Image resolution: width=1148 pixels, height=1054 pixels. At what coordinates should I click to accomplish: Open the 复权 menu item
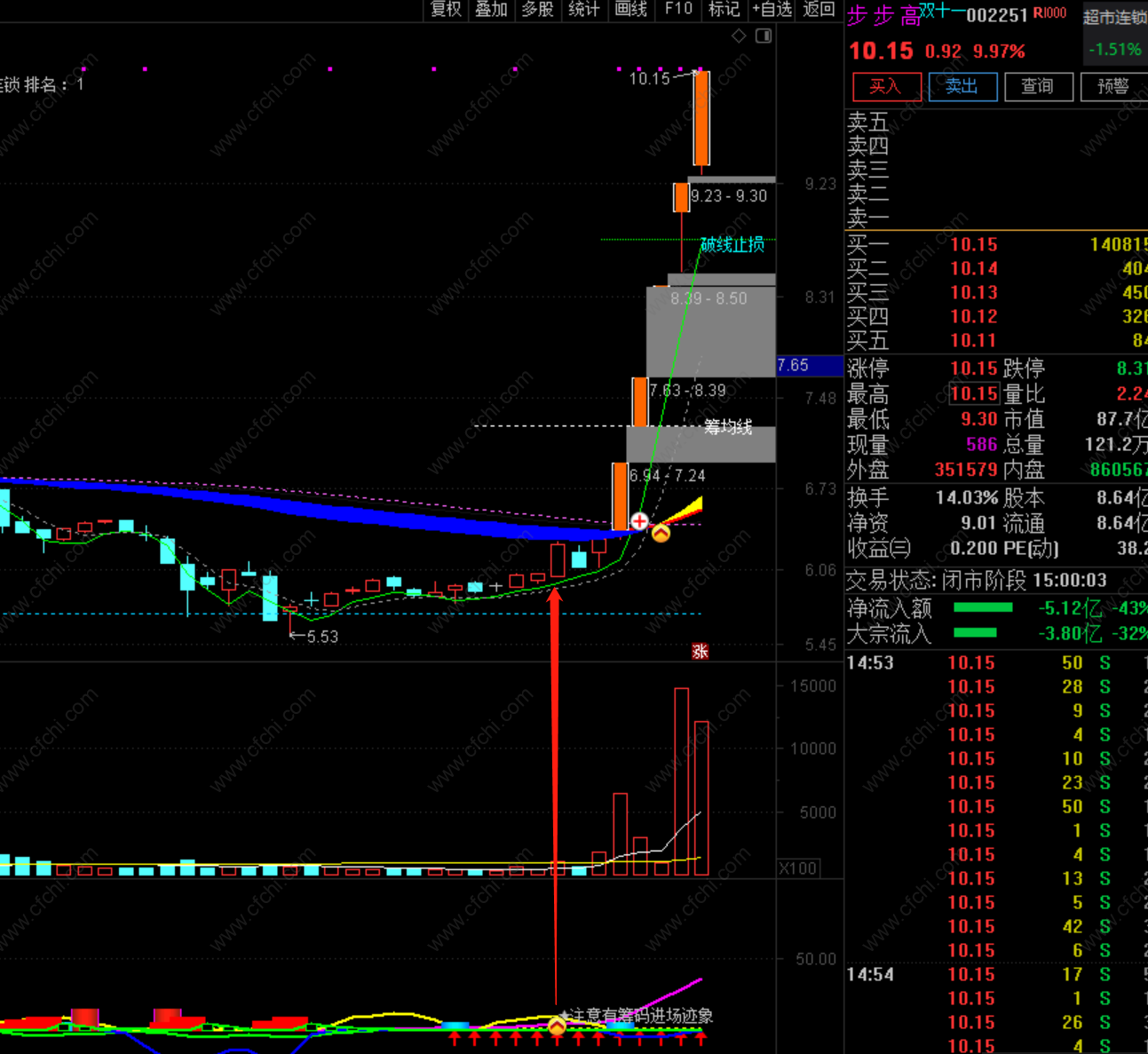pos(446,9)
